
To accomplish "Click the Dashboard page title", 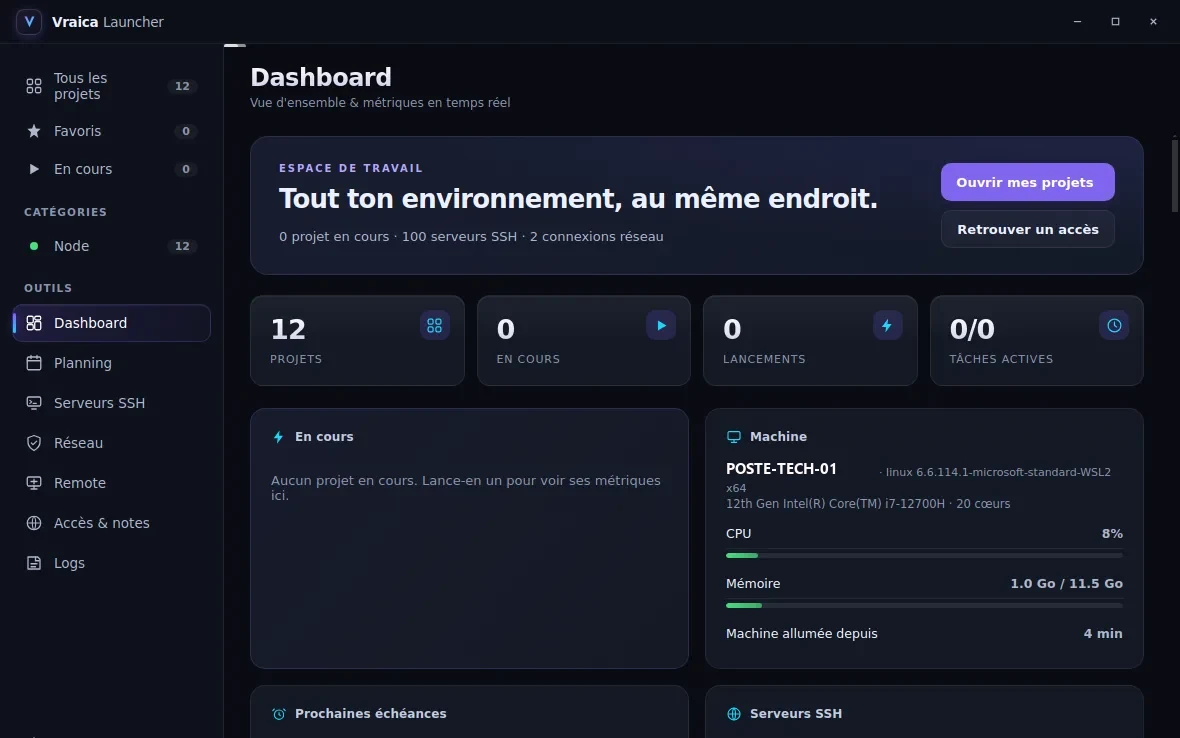I will (x=321, y=77).
